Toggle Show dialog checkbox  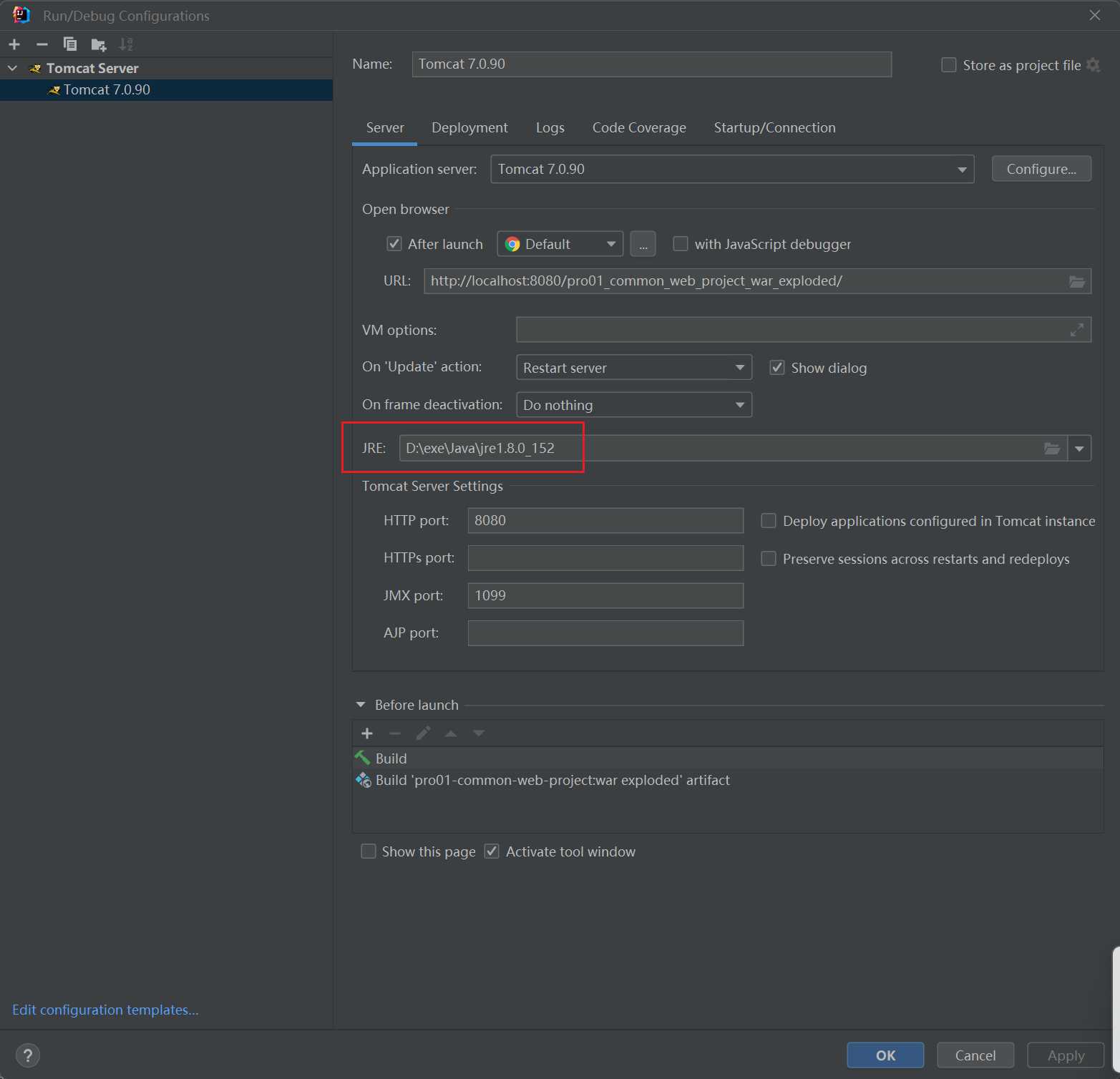[x=777, y=368]
